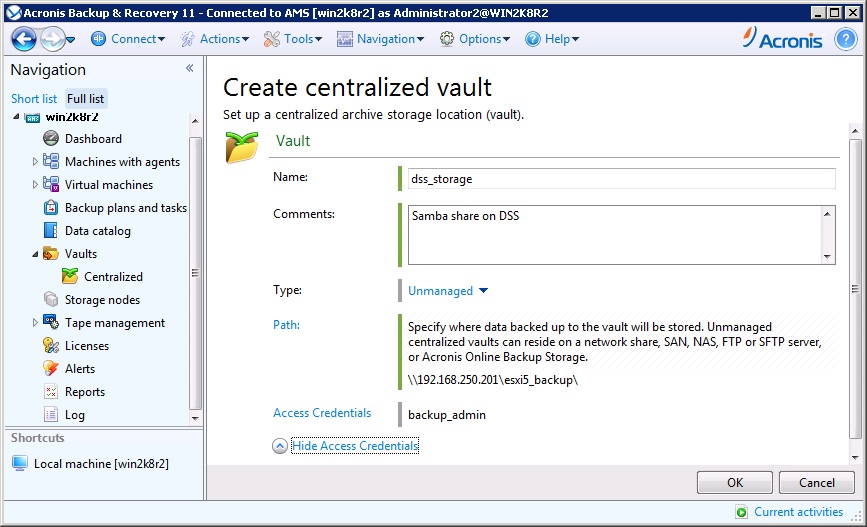Open Current activities in status bar
The width and height of the screenshot is (867, 527).
click(x=798, y=512)
